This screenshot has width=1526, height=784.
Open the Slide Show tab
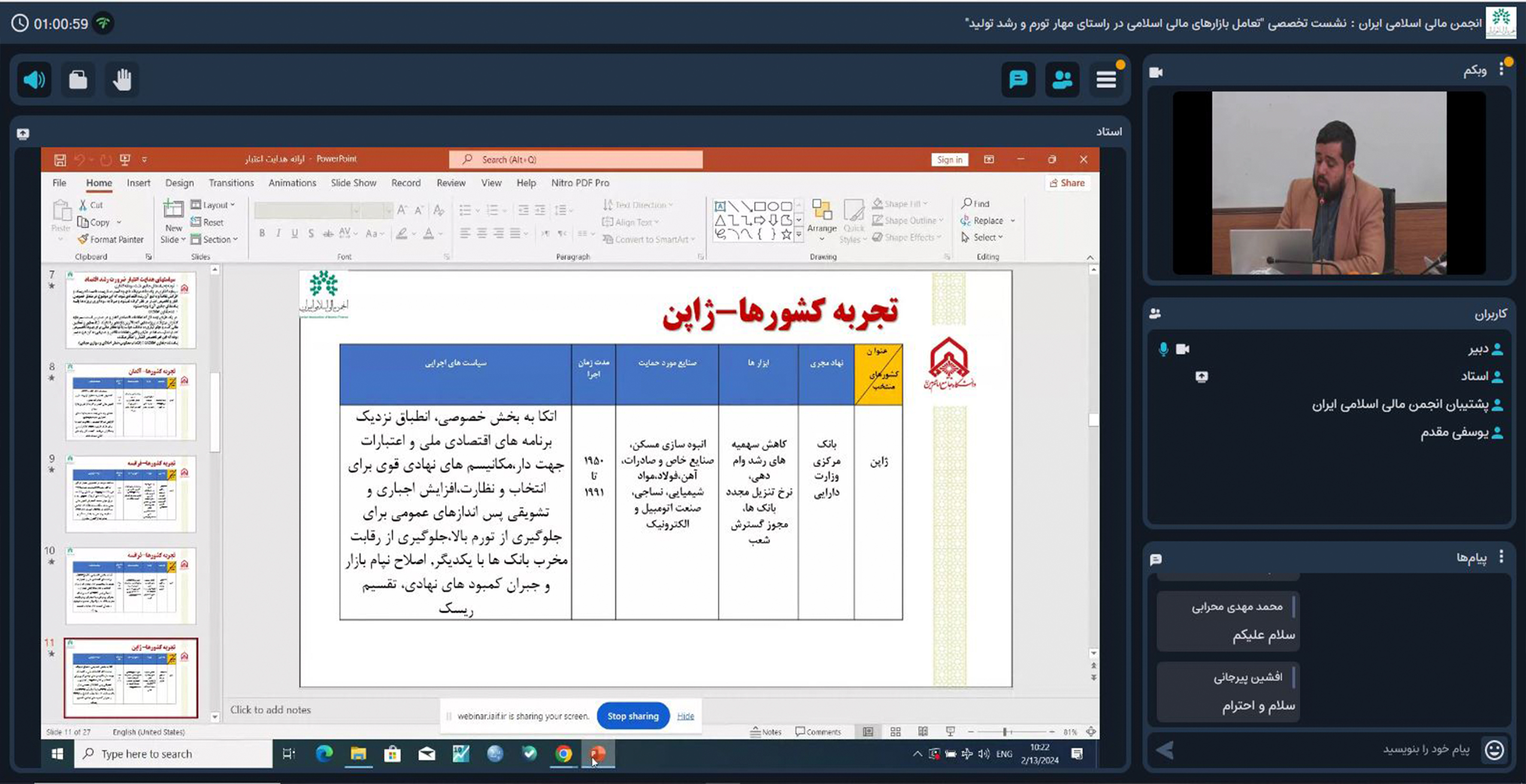353,183
